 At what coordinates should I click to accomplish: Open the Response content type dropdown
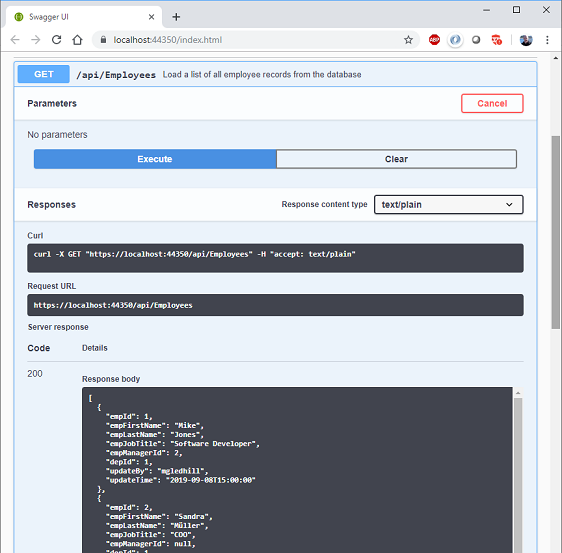coord(448,205)
